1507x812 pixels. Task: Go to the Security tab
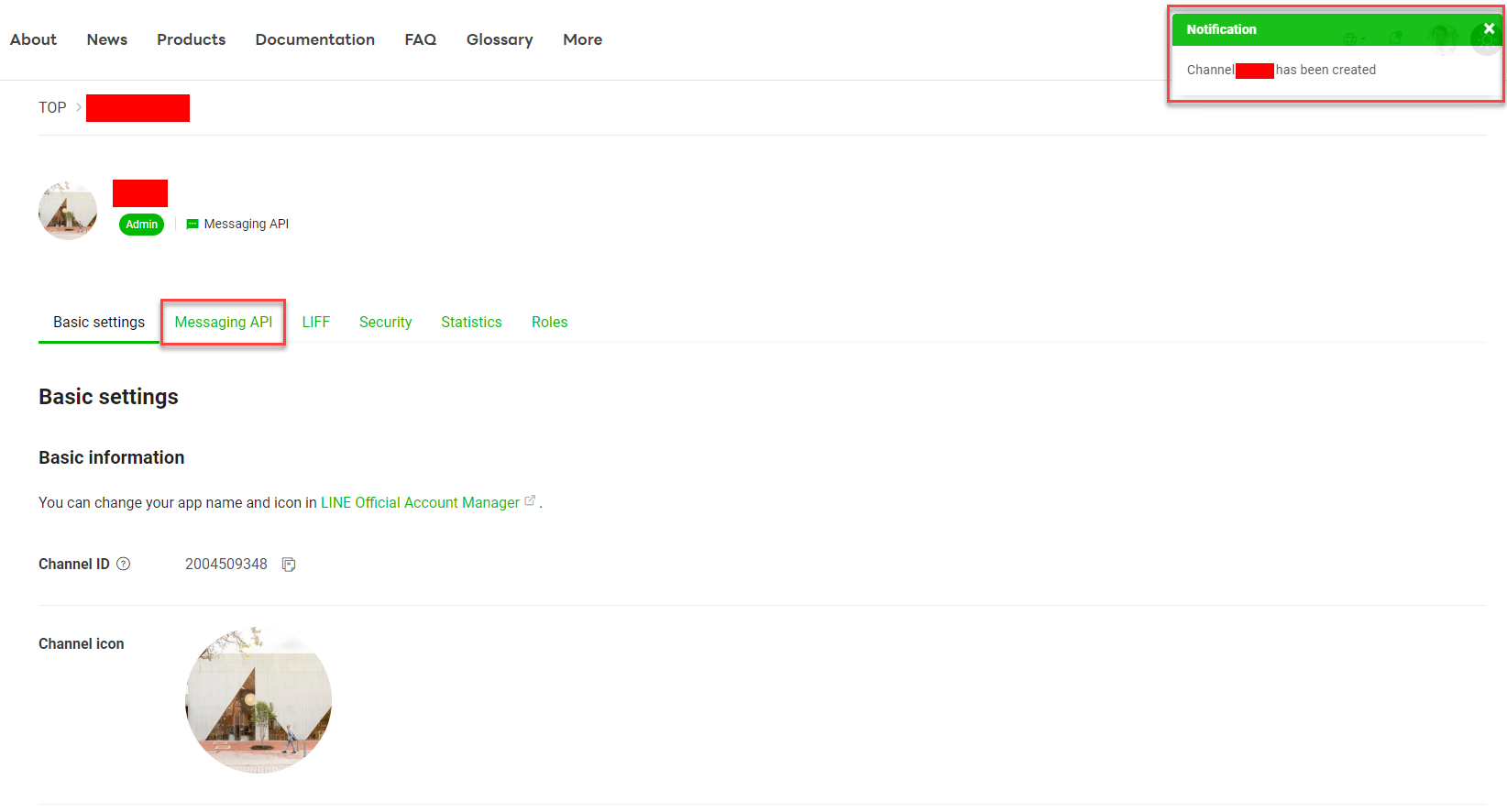pos(385,323)
